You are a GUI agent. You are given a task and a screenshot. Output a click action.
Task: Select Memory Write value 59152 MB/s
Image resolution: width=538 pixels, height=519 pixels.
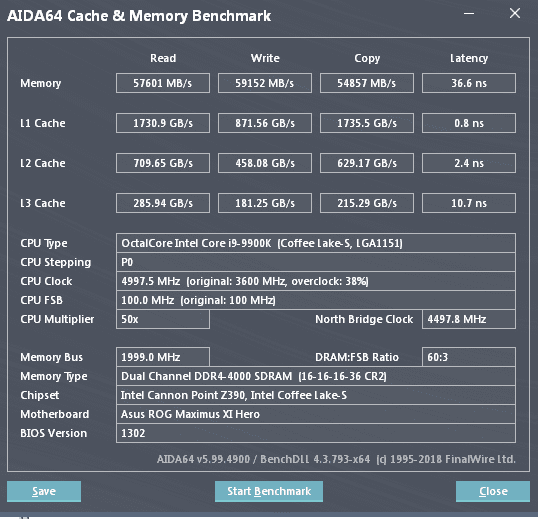[x=265, y=83]
